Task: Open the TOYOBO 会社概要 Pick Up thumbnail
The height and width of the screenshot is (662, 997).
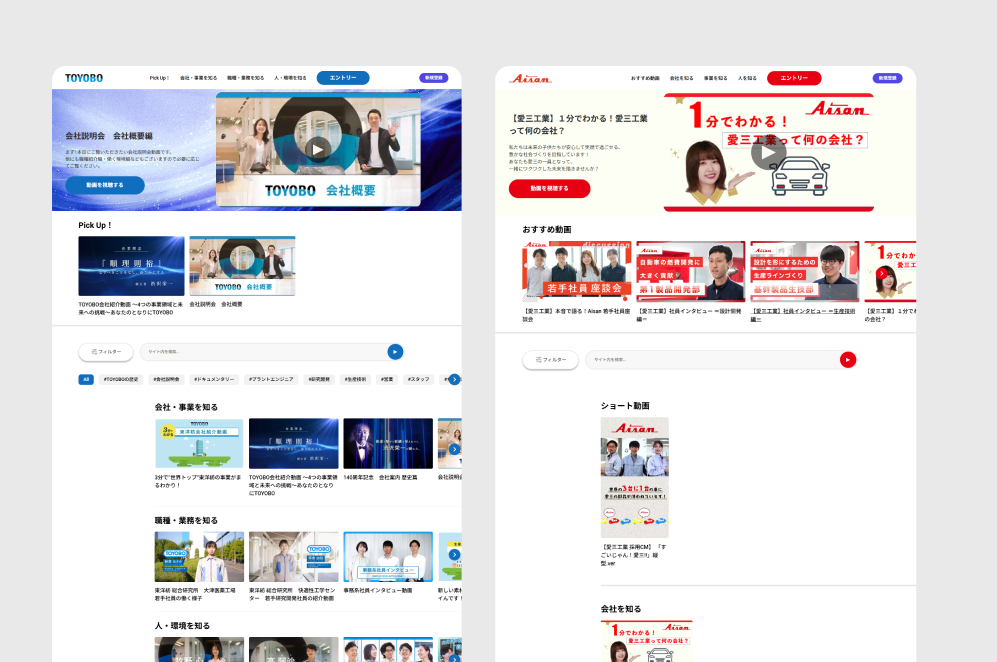Action: click(242, 266)
